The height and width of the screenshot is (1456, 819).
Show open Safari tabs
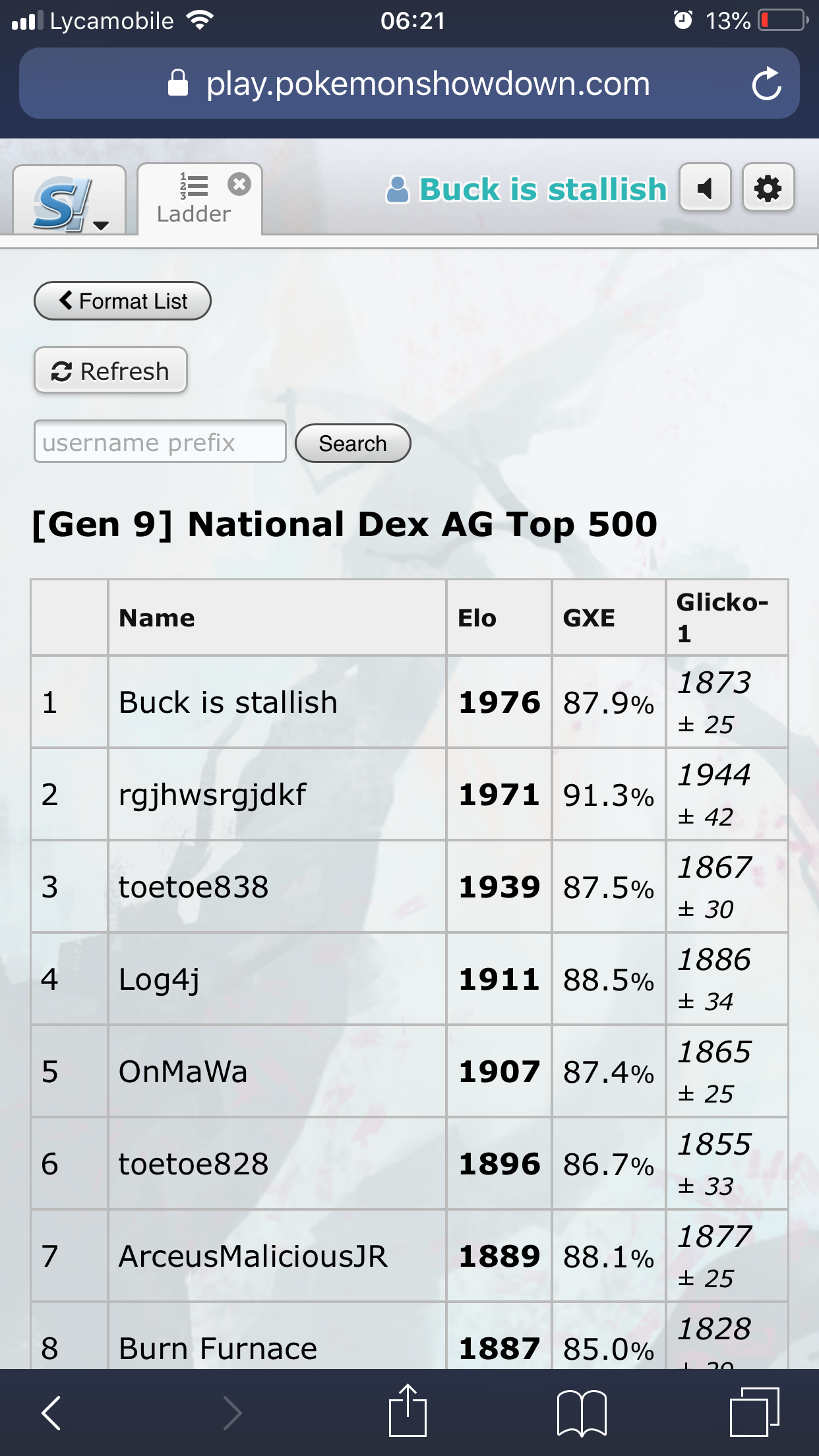754,1411
